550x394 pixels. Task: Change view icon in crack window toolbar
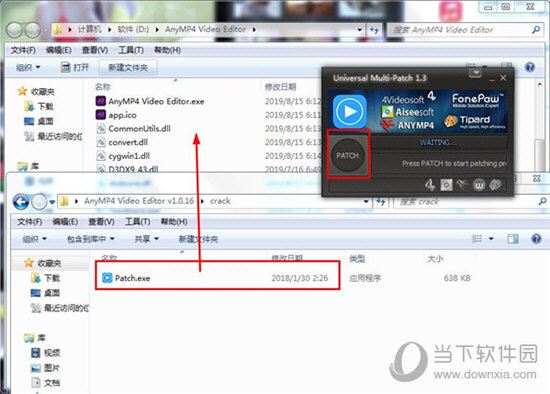477,239
